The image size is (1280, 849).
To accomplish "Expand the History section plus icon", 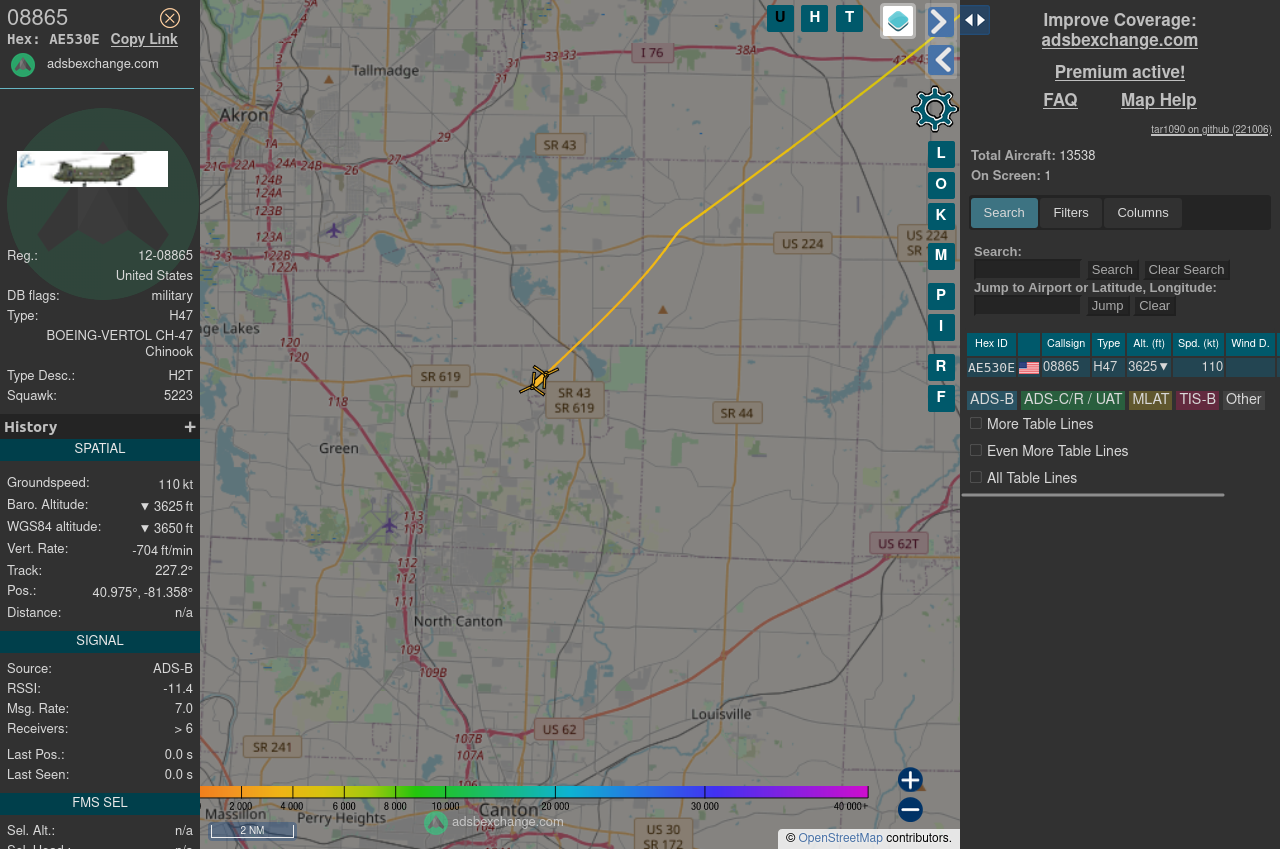I will tap(190, 427).
